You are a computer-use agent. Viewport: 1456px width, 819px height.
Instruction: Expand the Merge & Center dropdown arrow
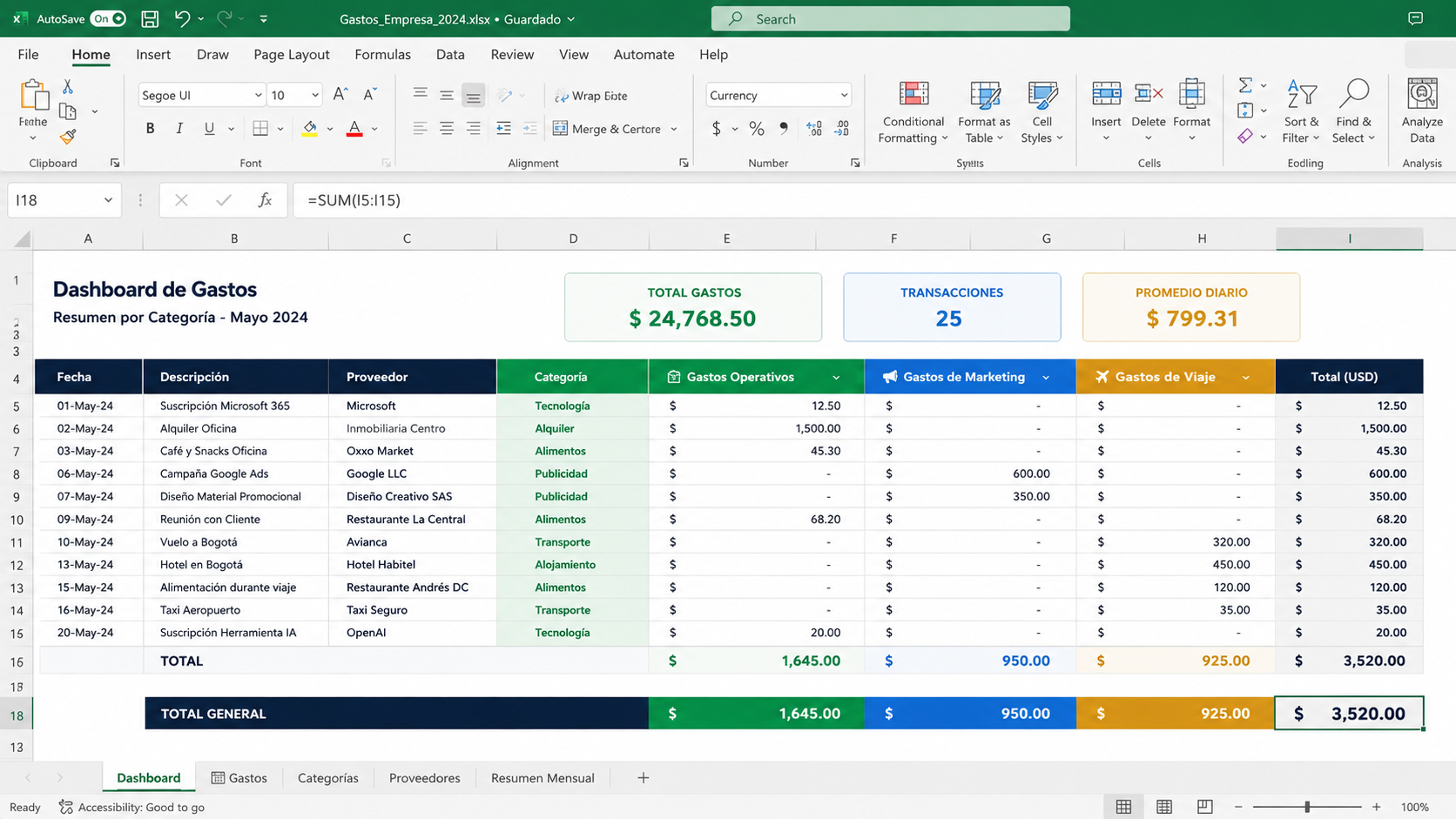click(x=674, y=129)
